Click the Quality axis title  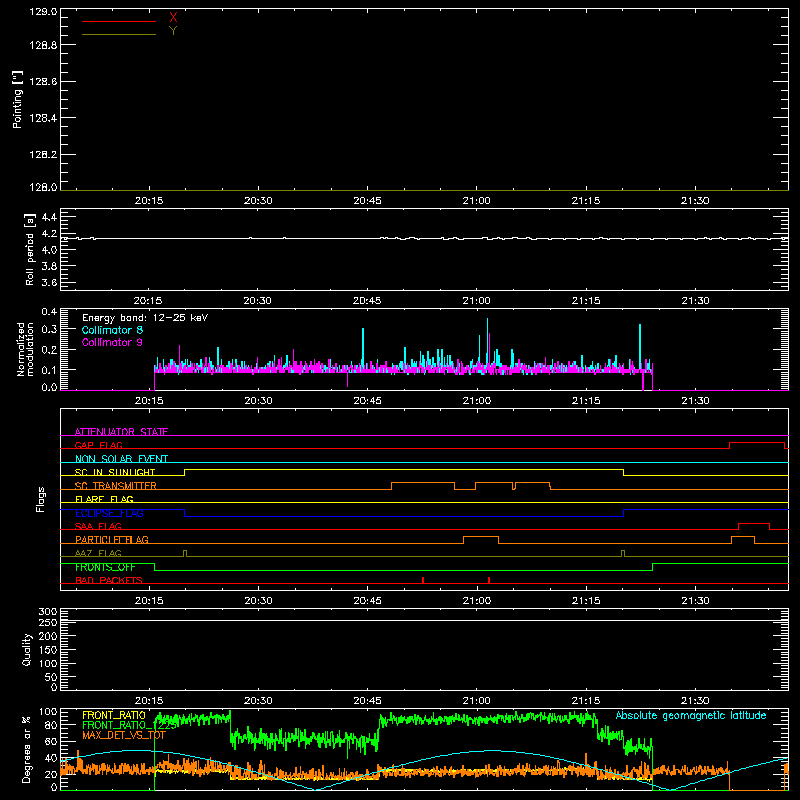(27, 649)
